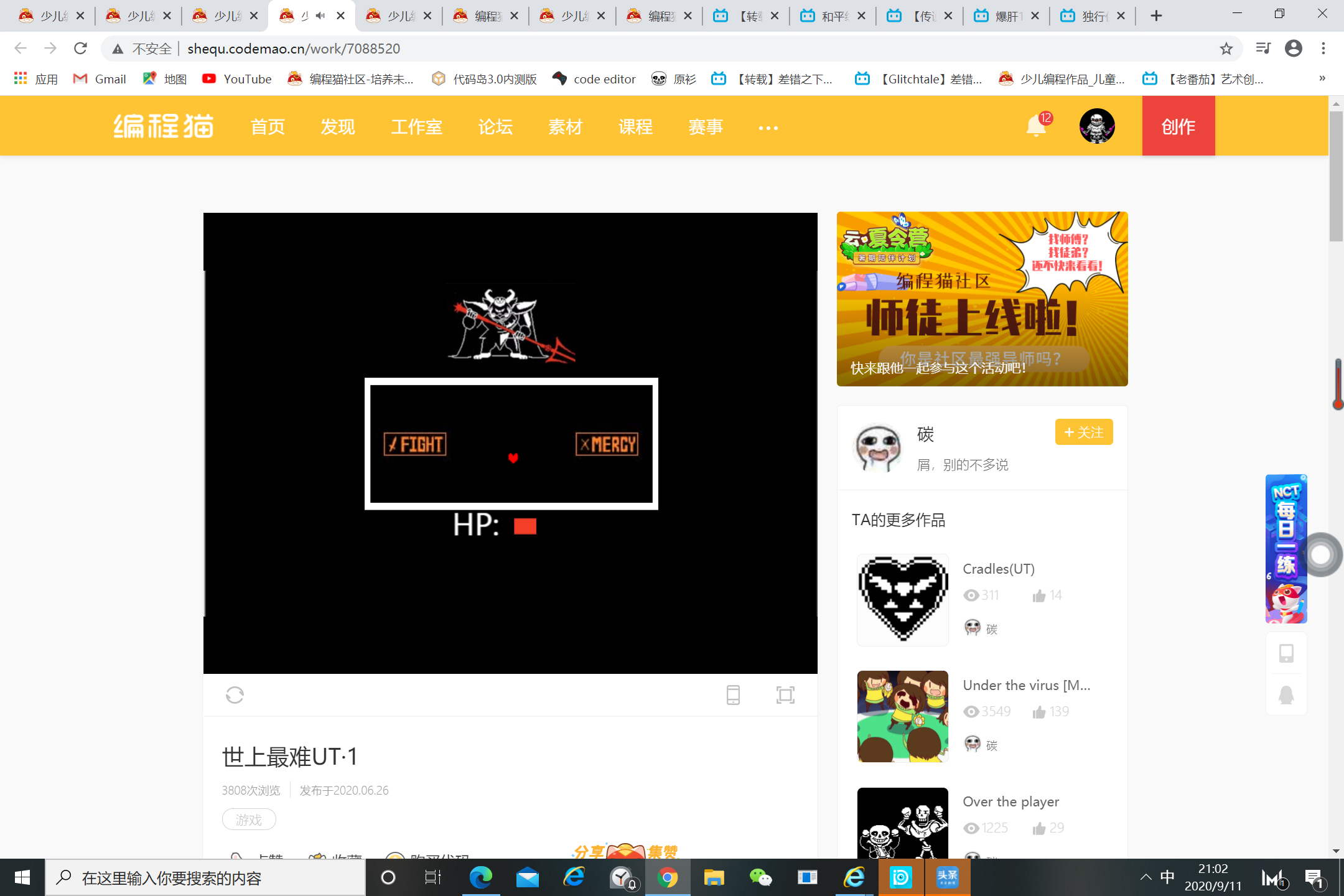Click the tablet icon in right sidebar

coord(1286,653)
